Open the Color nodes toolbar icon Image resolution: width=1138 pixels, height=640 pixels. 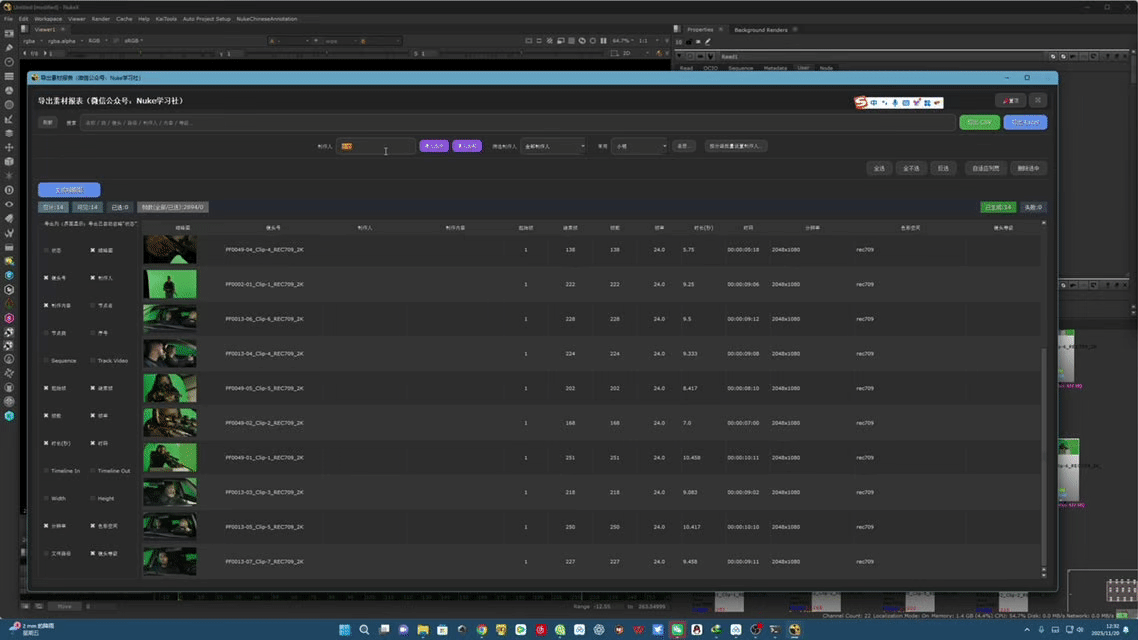pyautogui.click(x=9, y=91)
